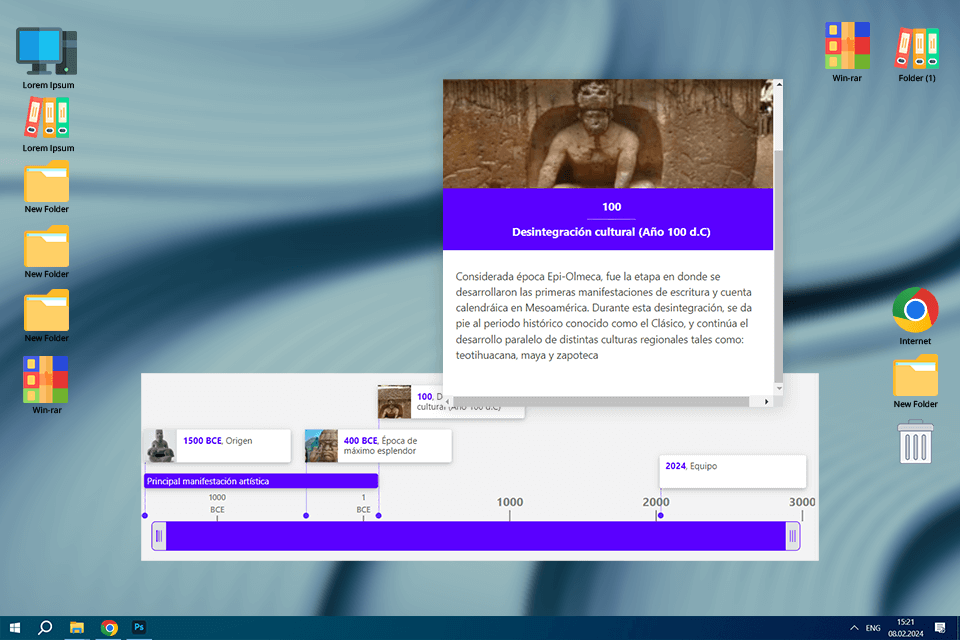Image resolution: width=960 pixels, height=640 pixels.
Task: Click the '100' year heading in the popup
Action: 612,207
